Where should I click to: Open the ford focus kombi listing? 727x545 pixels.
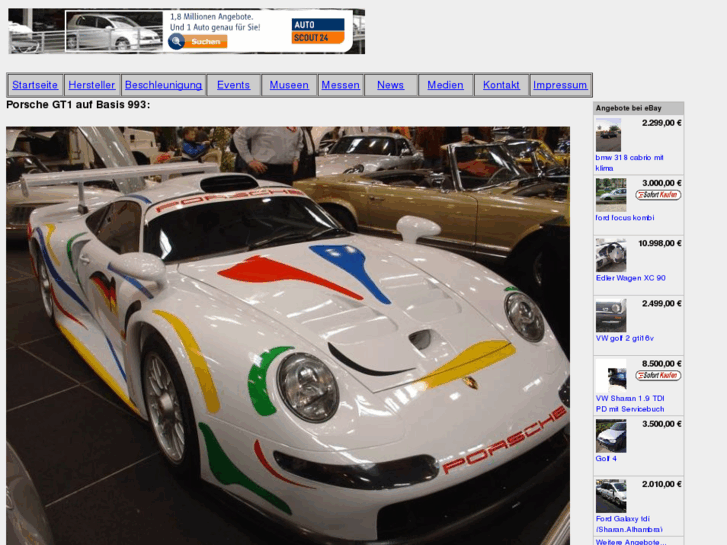click(625, 218)
